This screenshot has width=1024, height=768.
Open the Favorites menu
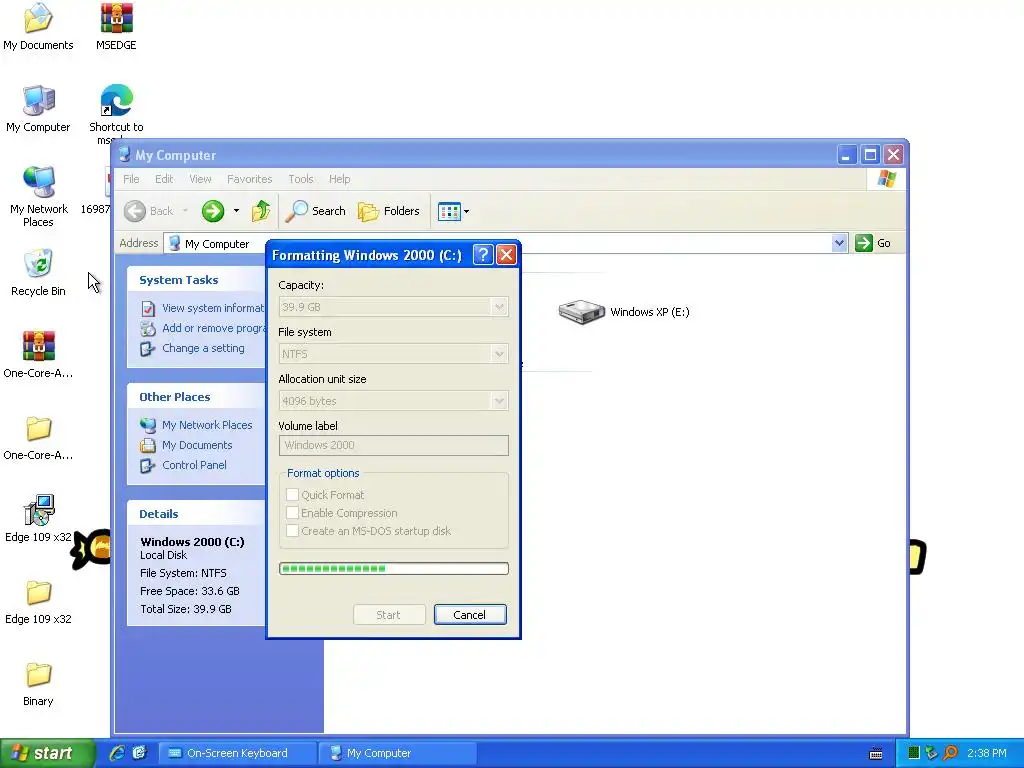click(x=249, y=179)
